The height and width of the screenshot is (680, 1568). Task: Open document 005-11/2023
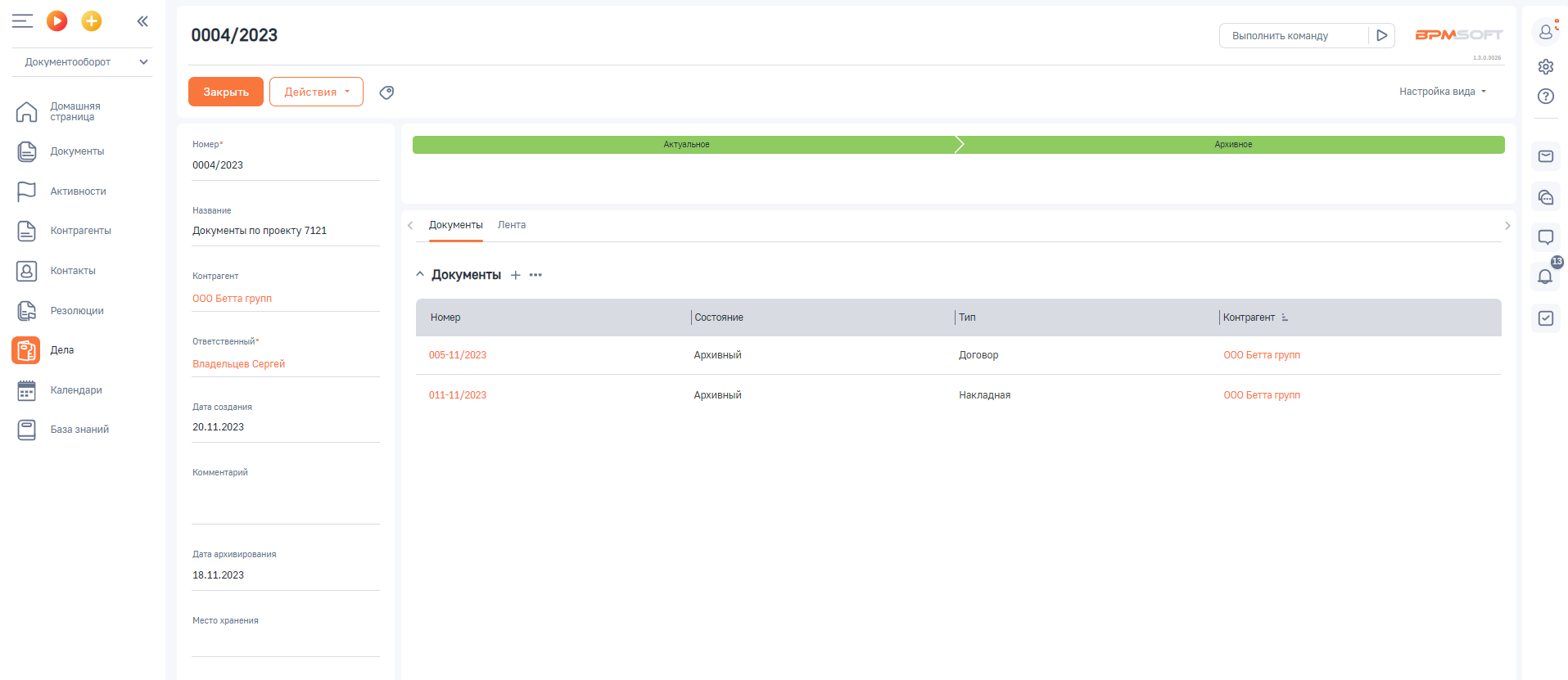[458, 355]
